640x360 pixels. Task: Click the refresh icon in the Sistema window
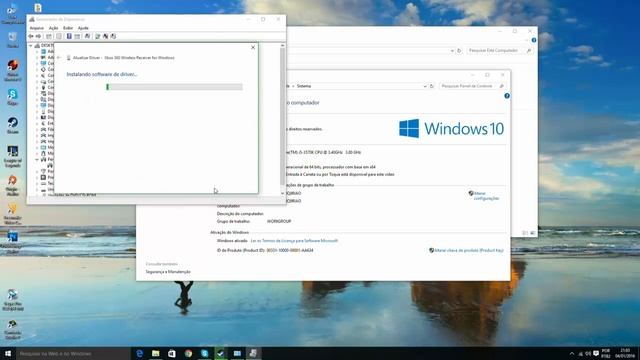tap(432, 86)
